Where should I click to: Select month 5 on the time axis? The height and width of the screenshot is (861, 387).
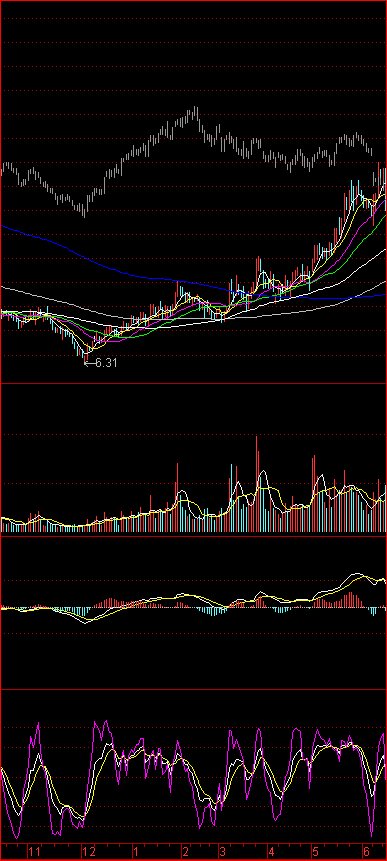coord(316,852)
